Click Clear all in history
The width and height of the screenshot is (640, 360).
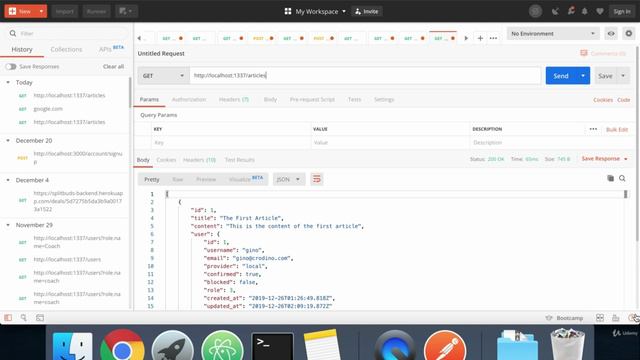[113, 67]
